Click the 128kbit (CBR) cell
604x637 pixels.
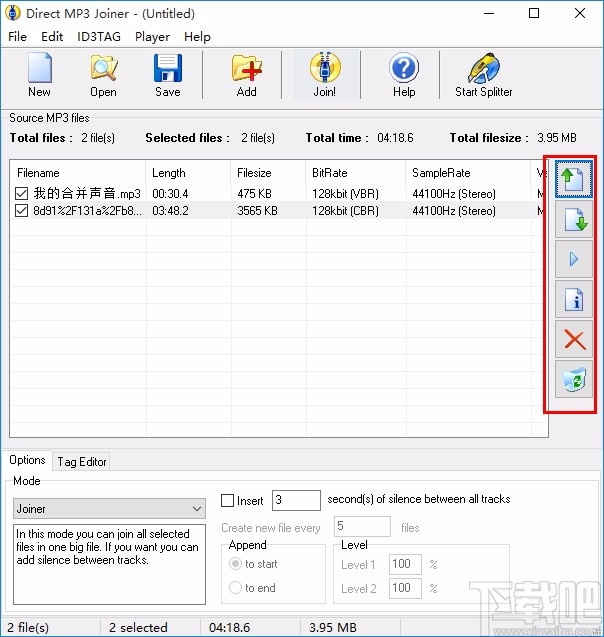point(345,211)
